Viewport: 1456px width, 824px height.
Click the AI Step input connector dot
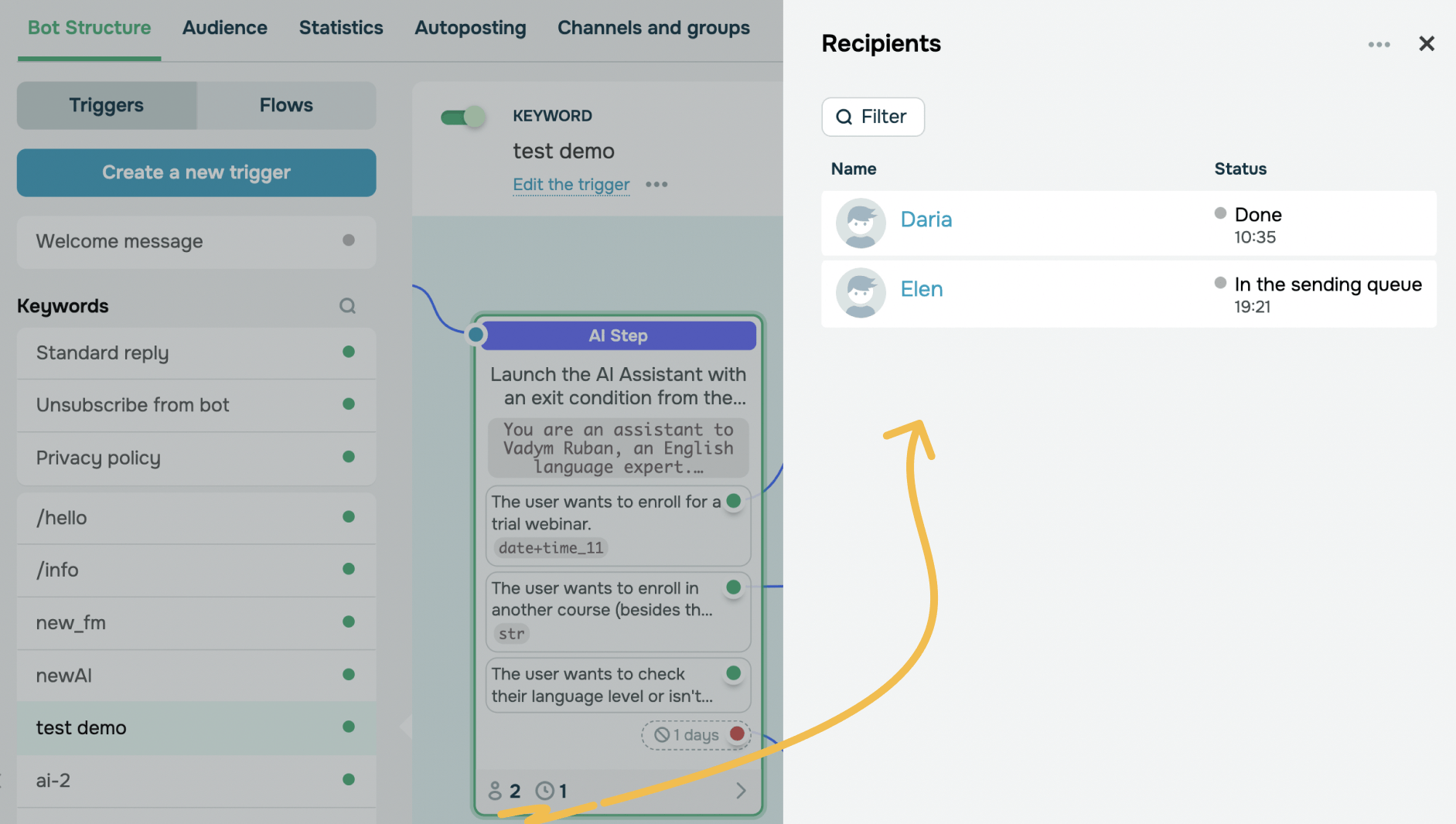pyautogui.click(x=476, y=335)
